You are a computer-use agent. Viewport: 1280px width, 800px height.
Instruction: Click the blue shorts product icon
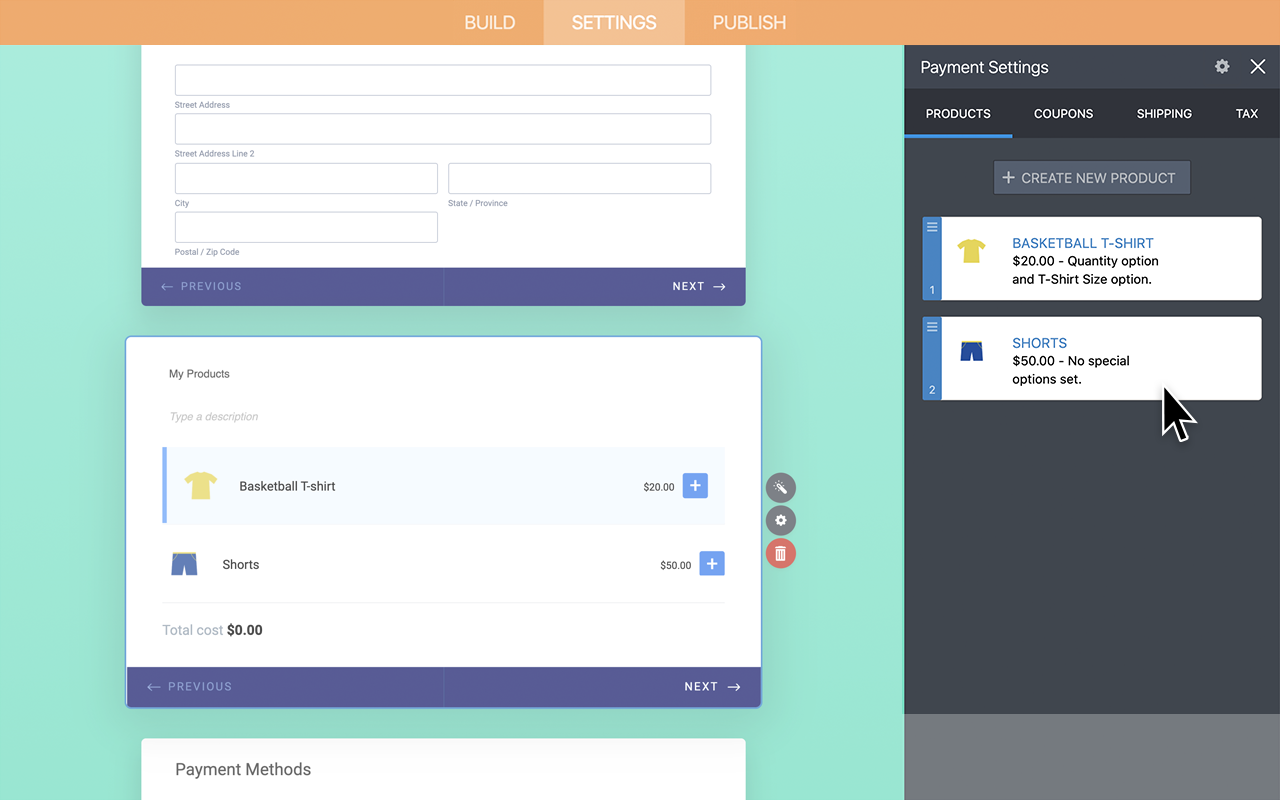point(970,351)
